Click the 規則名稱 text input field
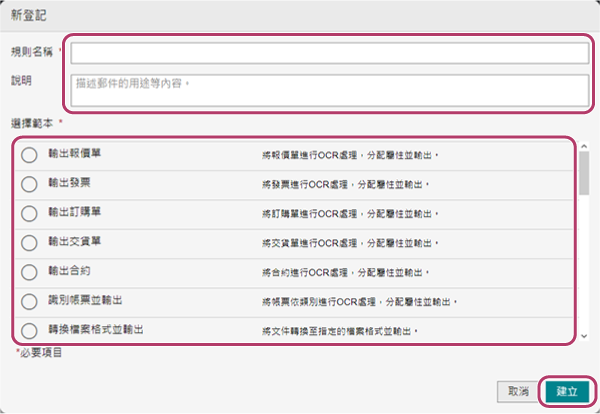This screenshot has height=414, width=600. [x=329, y=53]
